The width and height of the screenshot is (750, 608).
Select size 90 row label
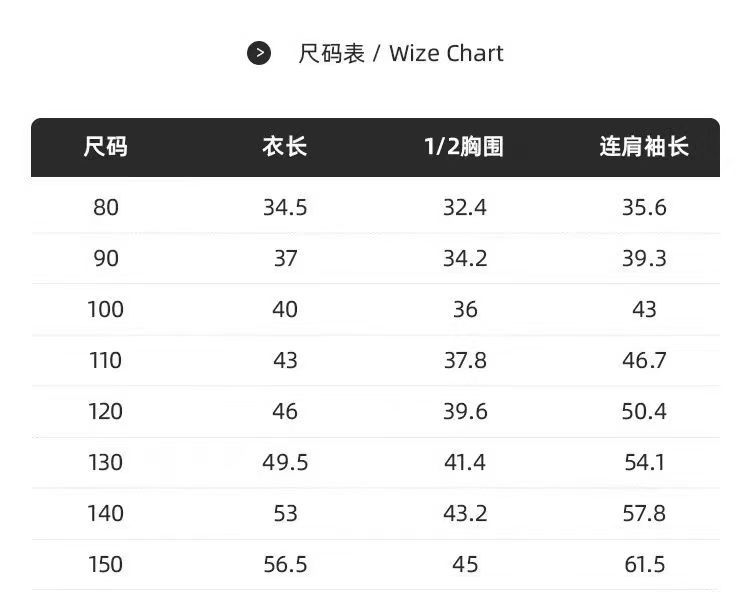pyautogui.click(x=105, y=259)
